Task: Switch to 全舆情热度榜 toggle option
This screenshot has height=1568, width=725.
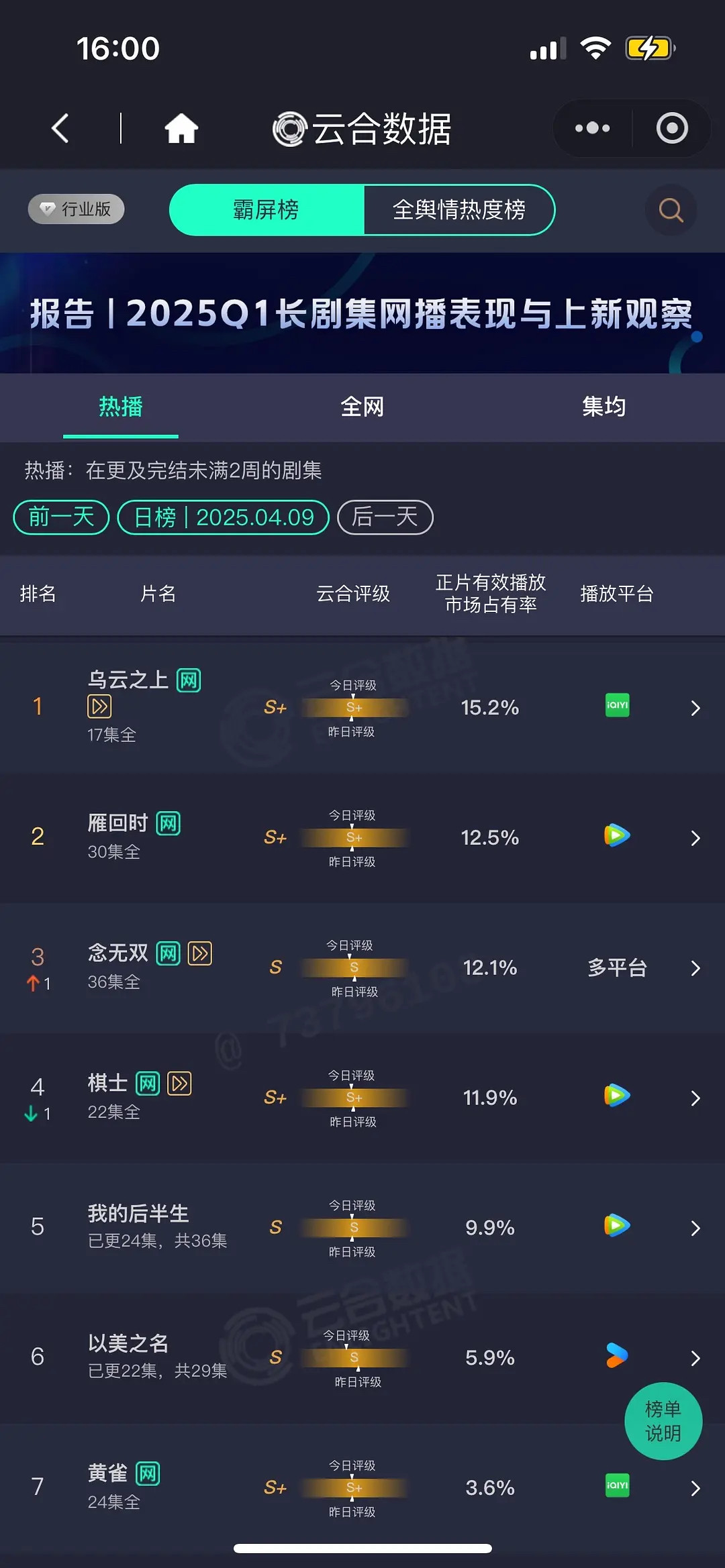Action: click(459, 210)
